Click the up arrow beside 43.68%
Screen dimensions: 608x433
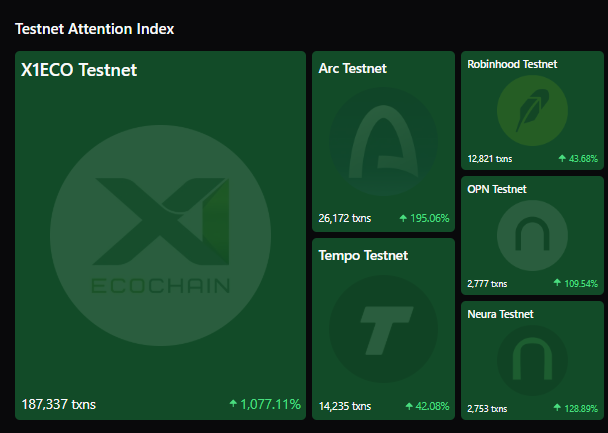562,158
